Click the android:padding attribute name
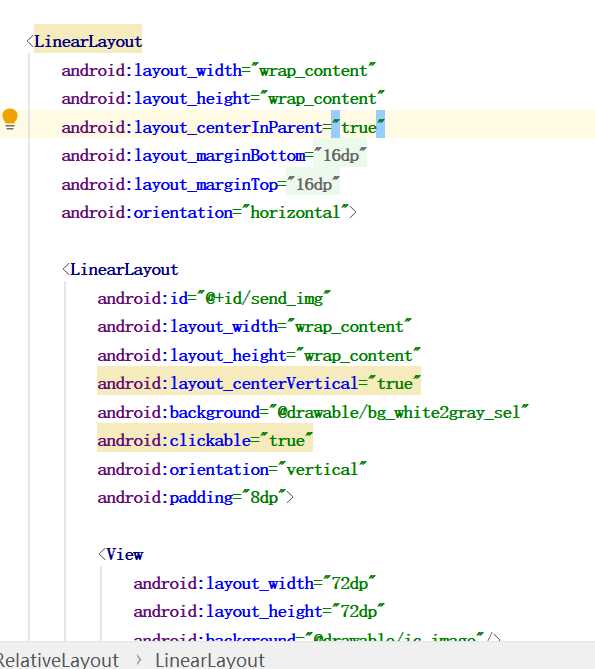The height and width of the screenshot is (669, 595). [x=165, y=497]
